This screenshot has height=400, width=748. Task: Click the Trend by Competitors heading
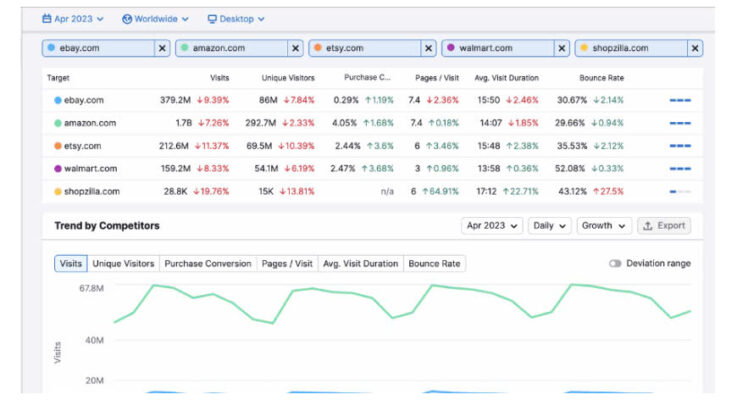pyautogui.click(x=107, y=226)
